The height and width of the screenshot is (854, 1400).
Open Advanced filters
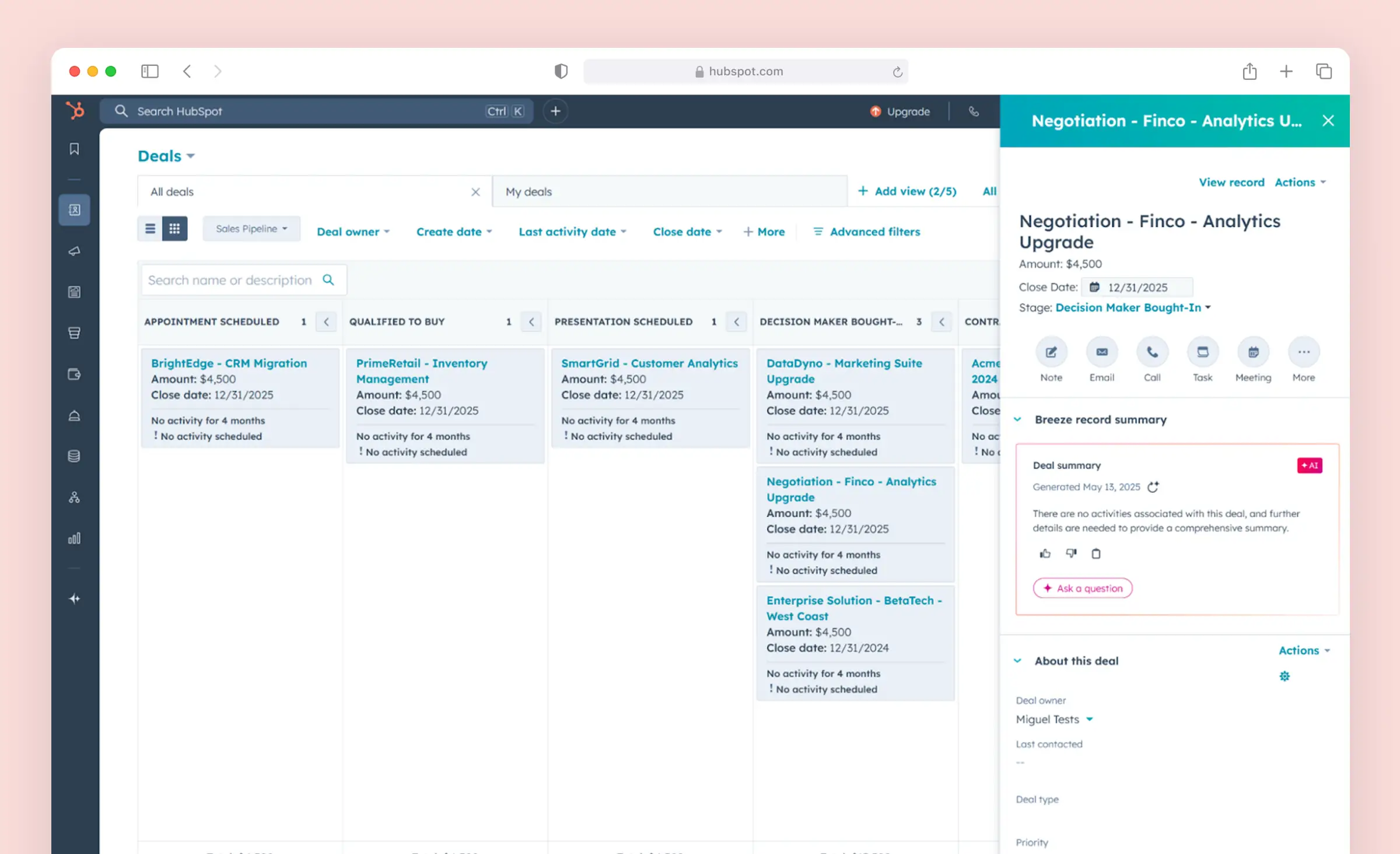(867, 232)
